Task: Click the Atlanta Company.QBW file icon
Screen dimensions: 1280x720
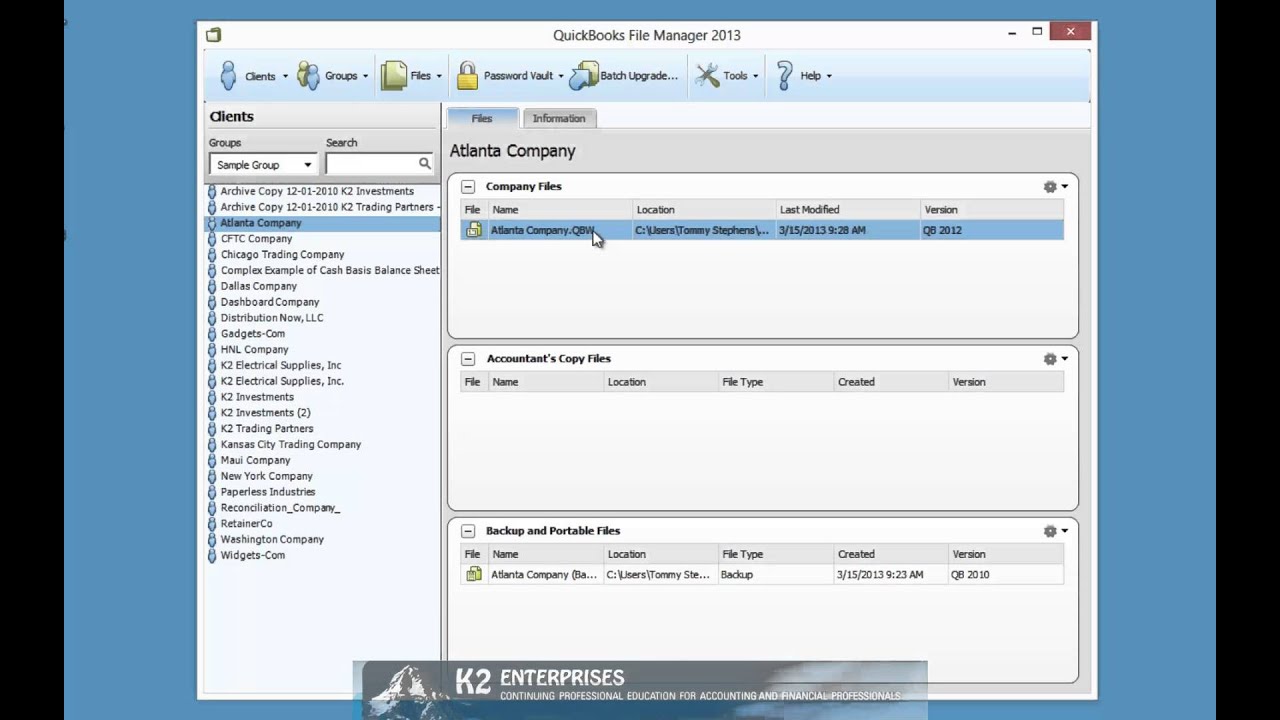Action: click(x=474, y=230)
